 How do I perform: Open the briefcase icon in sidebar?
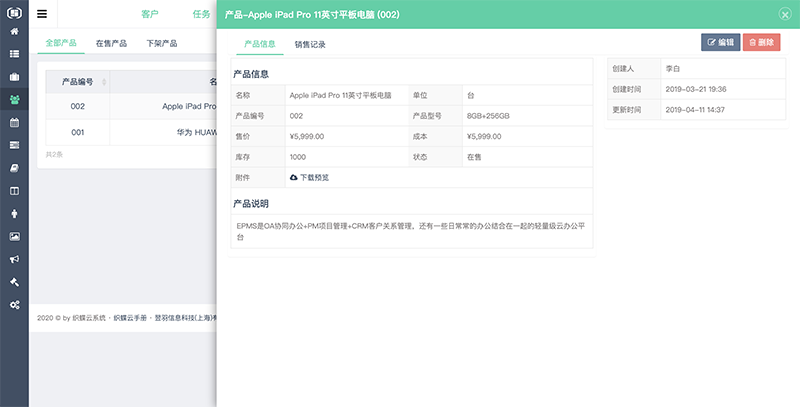[x=14, y=77]
